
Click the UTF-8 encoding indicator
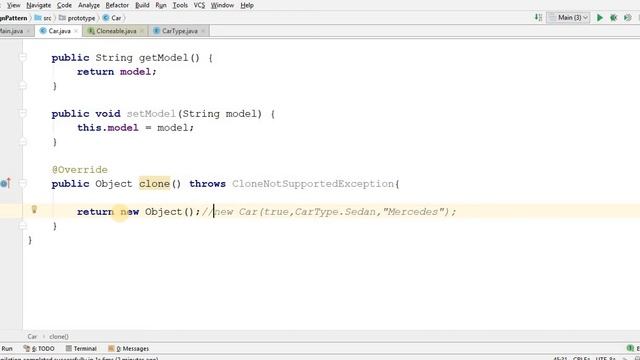click(605, 358)
